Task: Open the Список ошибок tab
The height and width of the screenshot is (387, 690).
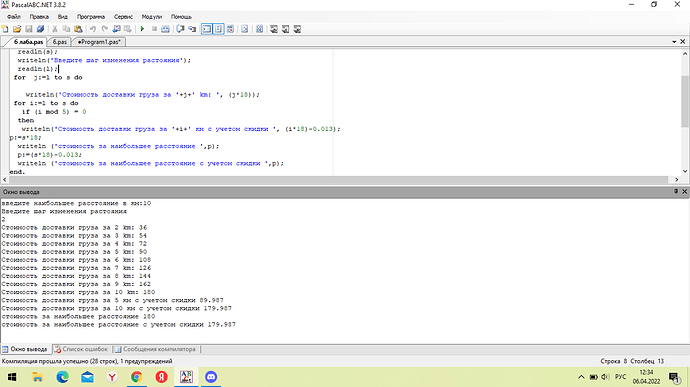Action: [82, 349]
